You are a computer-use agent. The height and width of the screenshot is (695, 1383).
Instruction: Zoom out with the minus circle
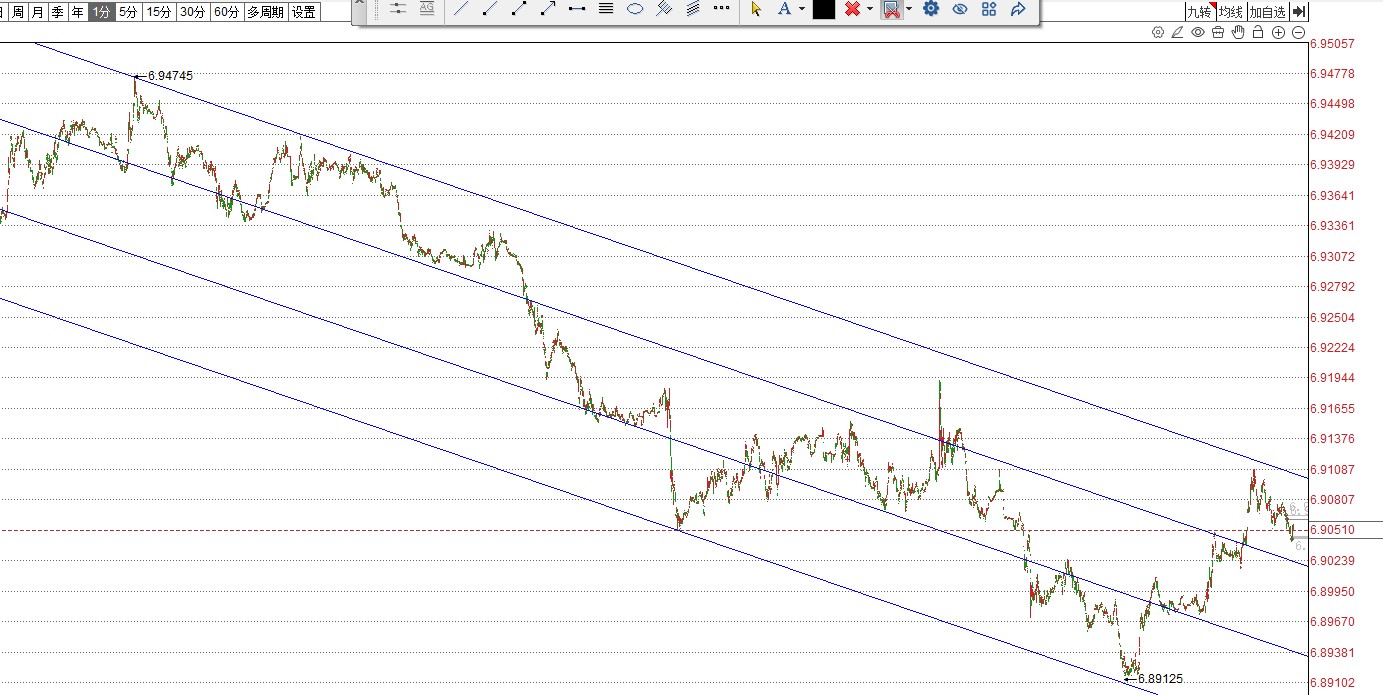1299,32
